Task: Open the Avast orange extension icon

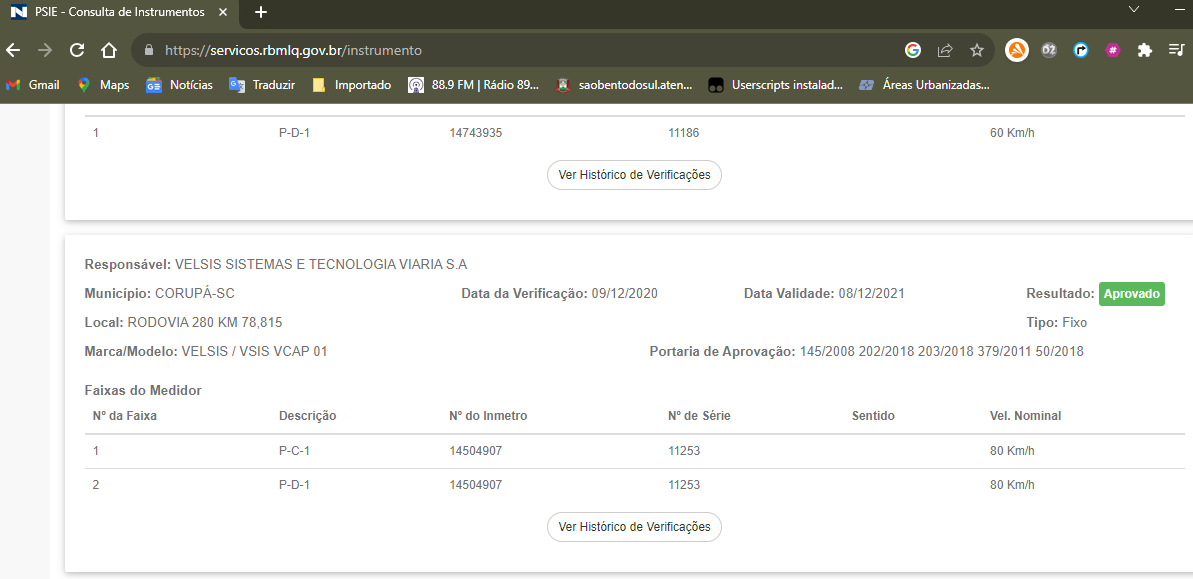Action: 1016,50
